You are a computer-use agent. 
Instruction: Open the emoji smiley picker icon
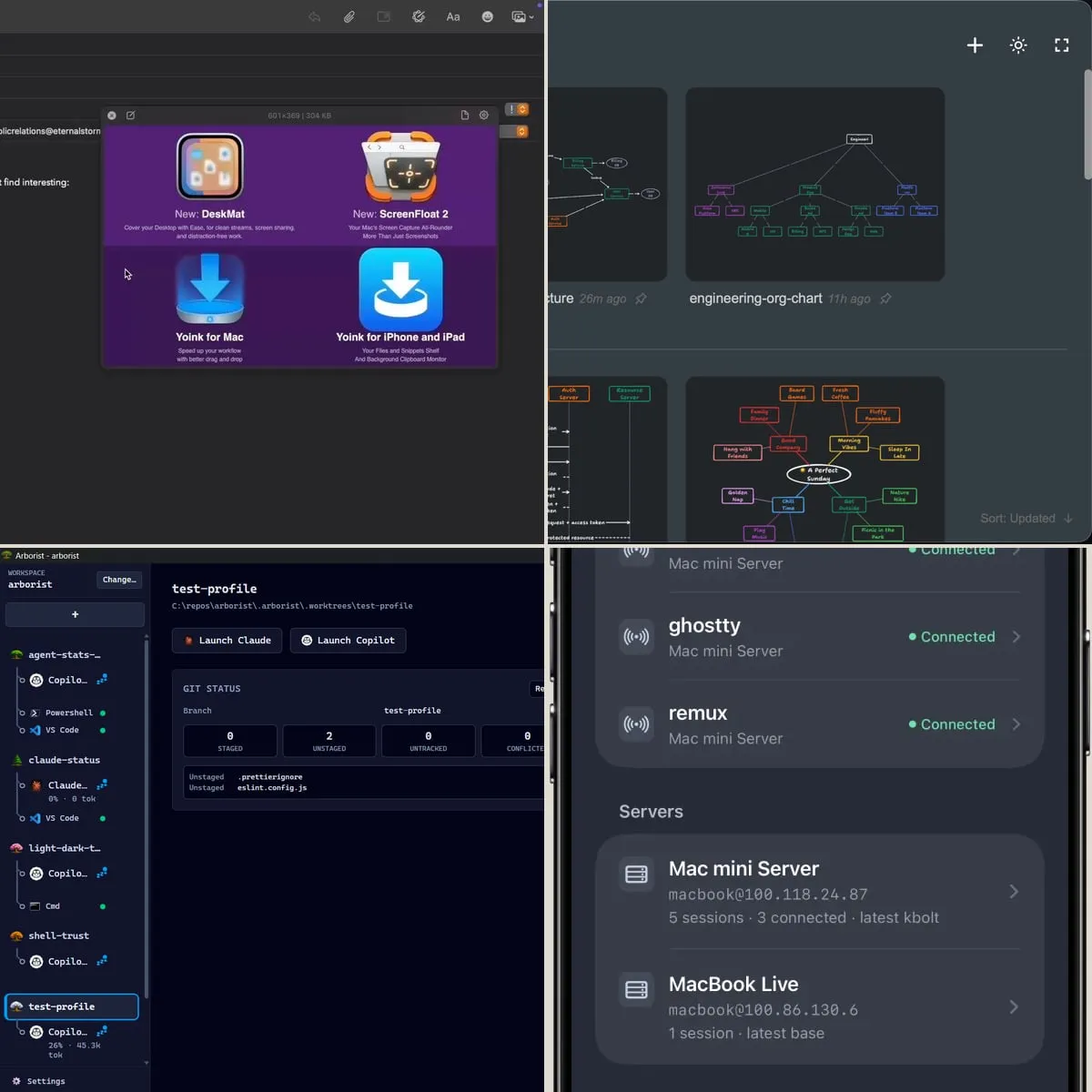pos(488,16)
